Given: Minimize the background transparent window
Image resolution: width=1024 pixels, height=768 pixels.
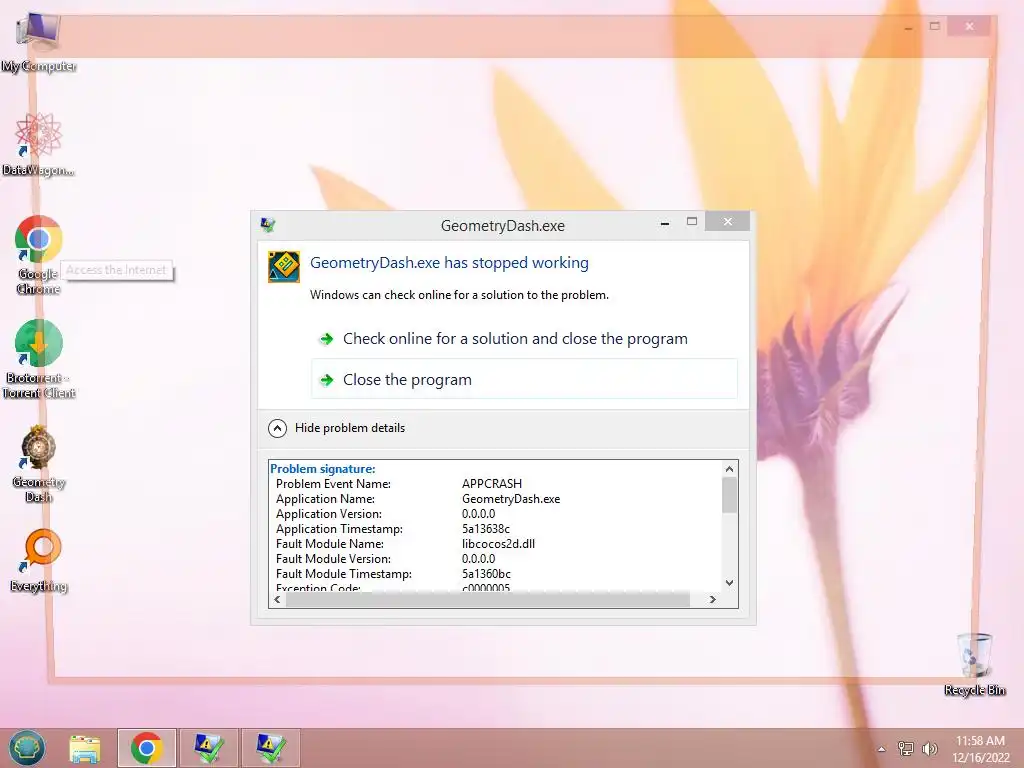Looking at the screenshot, I should point(908,27).
